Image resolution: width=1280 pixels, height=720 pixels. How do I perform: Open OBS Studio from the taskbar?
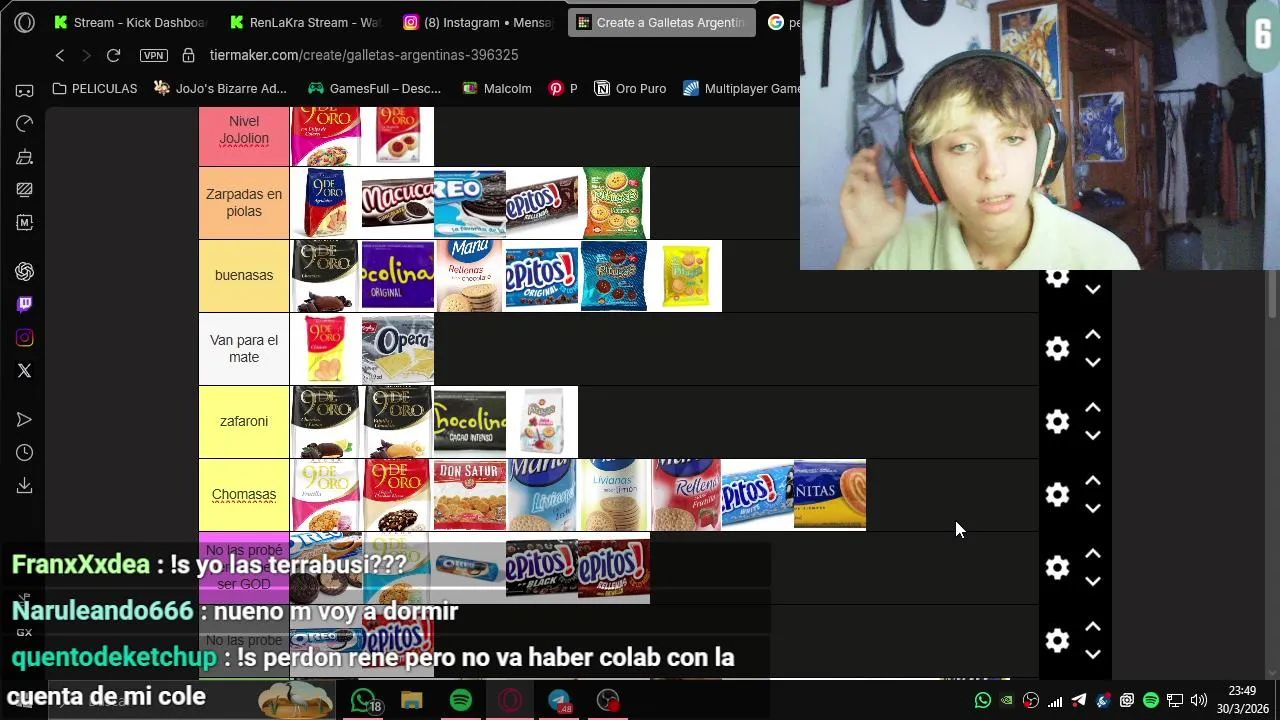pyautogui.click(x=608, y=700)
